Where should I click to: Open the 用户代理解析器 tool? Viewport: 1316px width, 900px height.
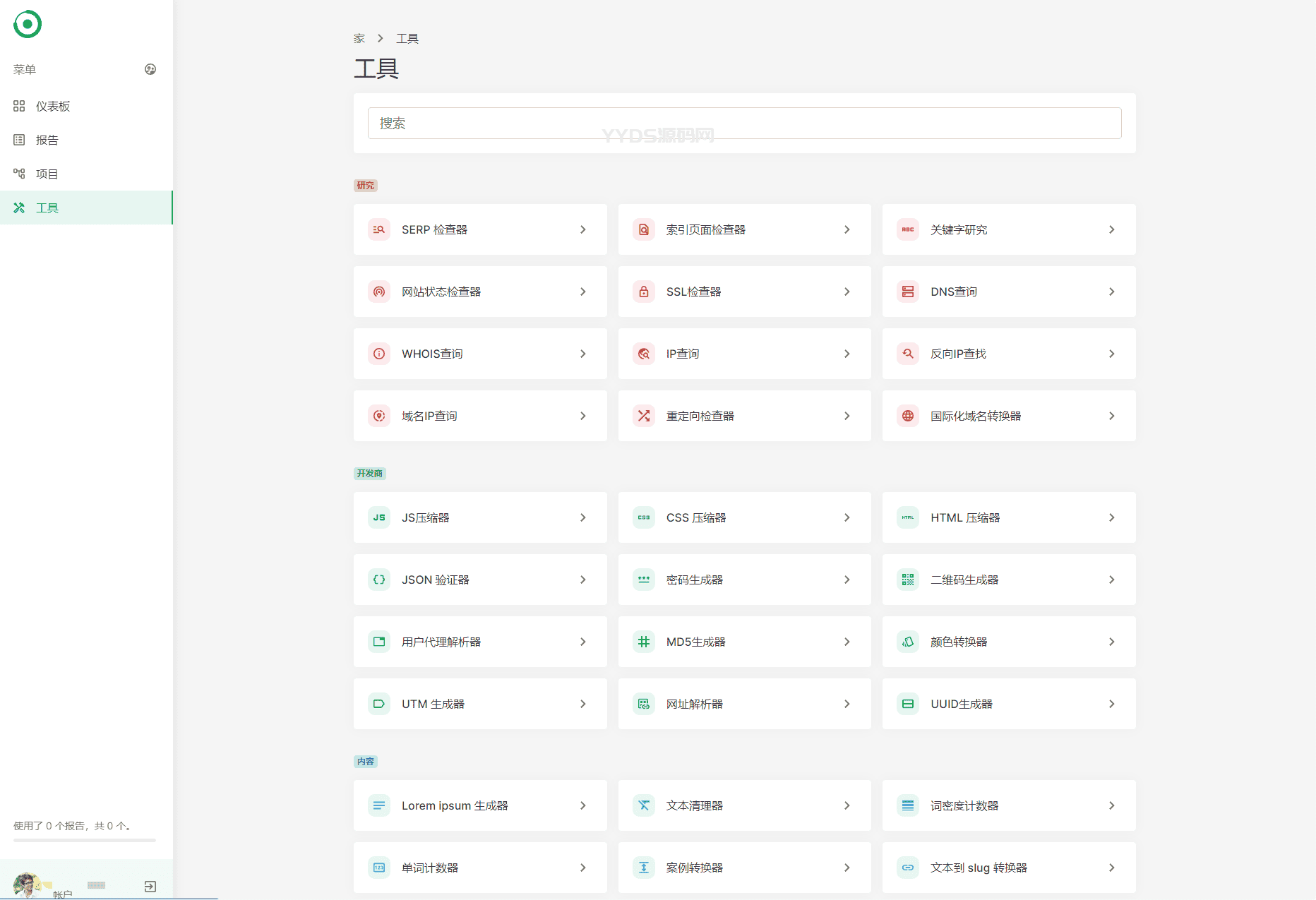(x=480, y=642)
